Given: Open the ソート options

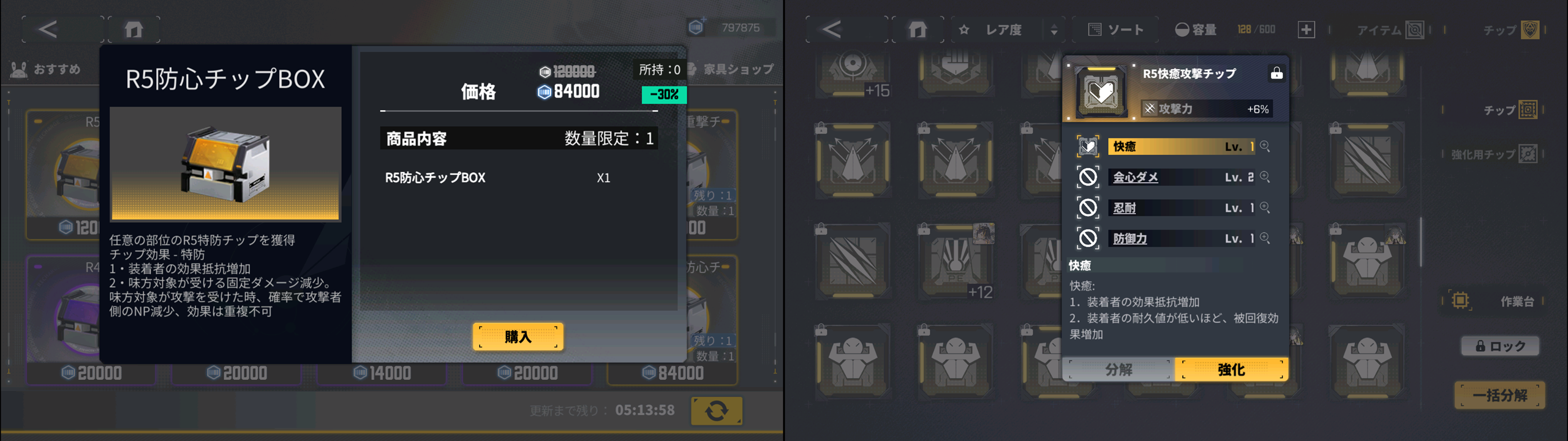Looking at the screenshot, I should click(1115, 29).
